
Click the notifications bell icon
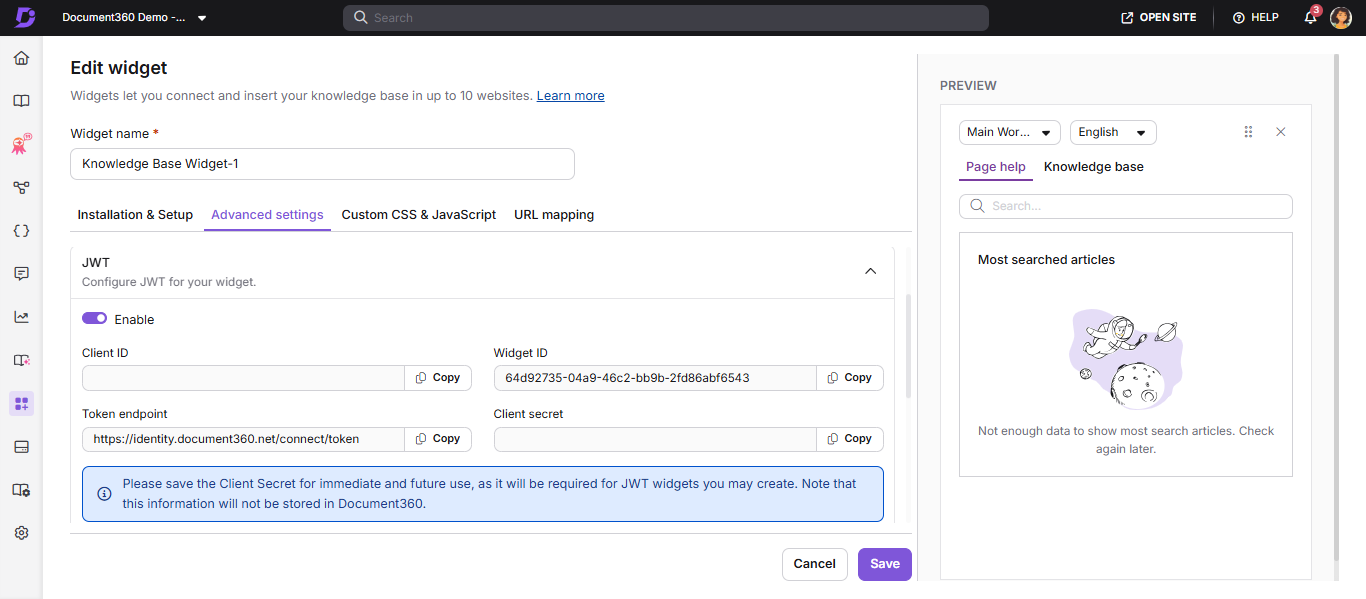1311,17
